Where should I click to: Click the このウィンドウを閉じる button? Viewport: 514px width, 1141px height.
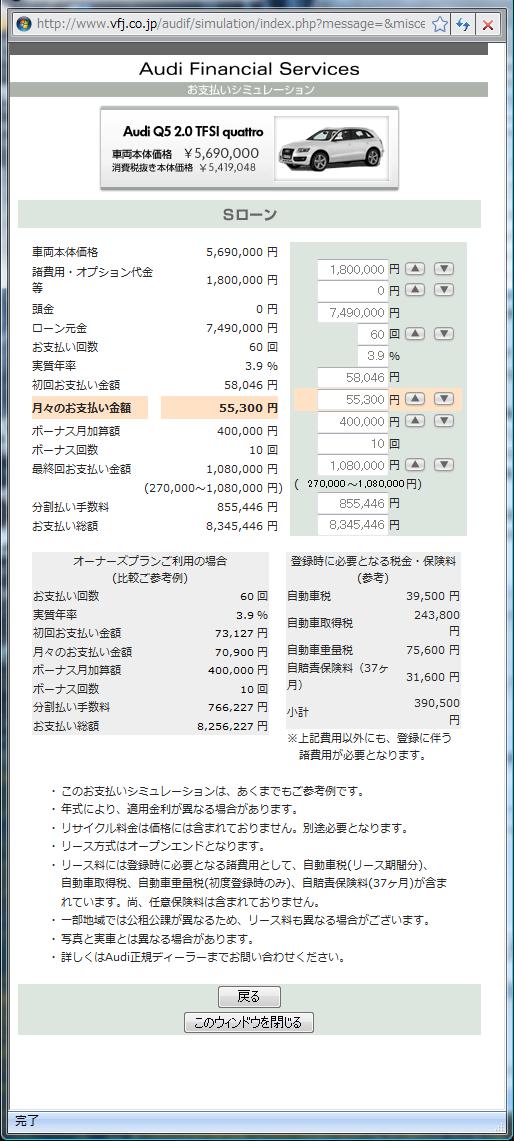point(249,1022)
